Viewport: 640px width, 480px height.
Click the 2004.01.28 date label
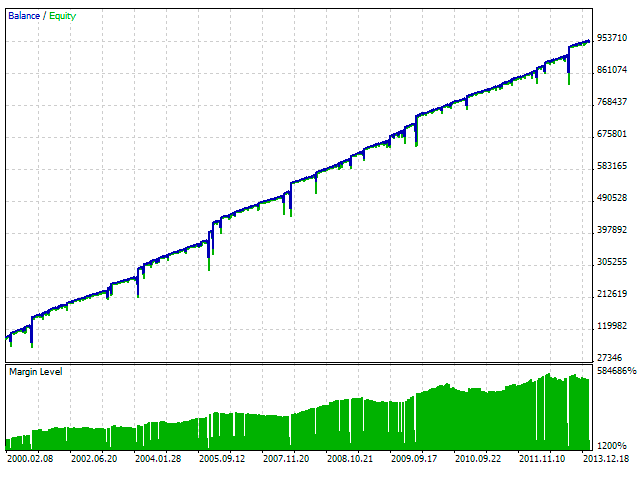click(158, 459)
